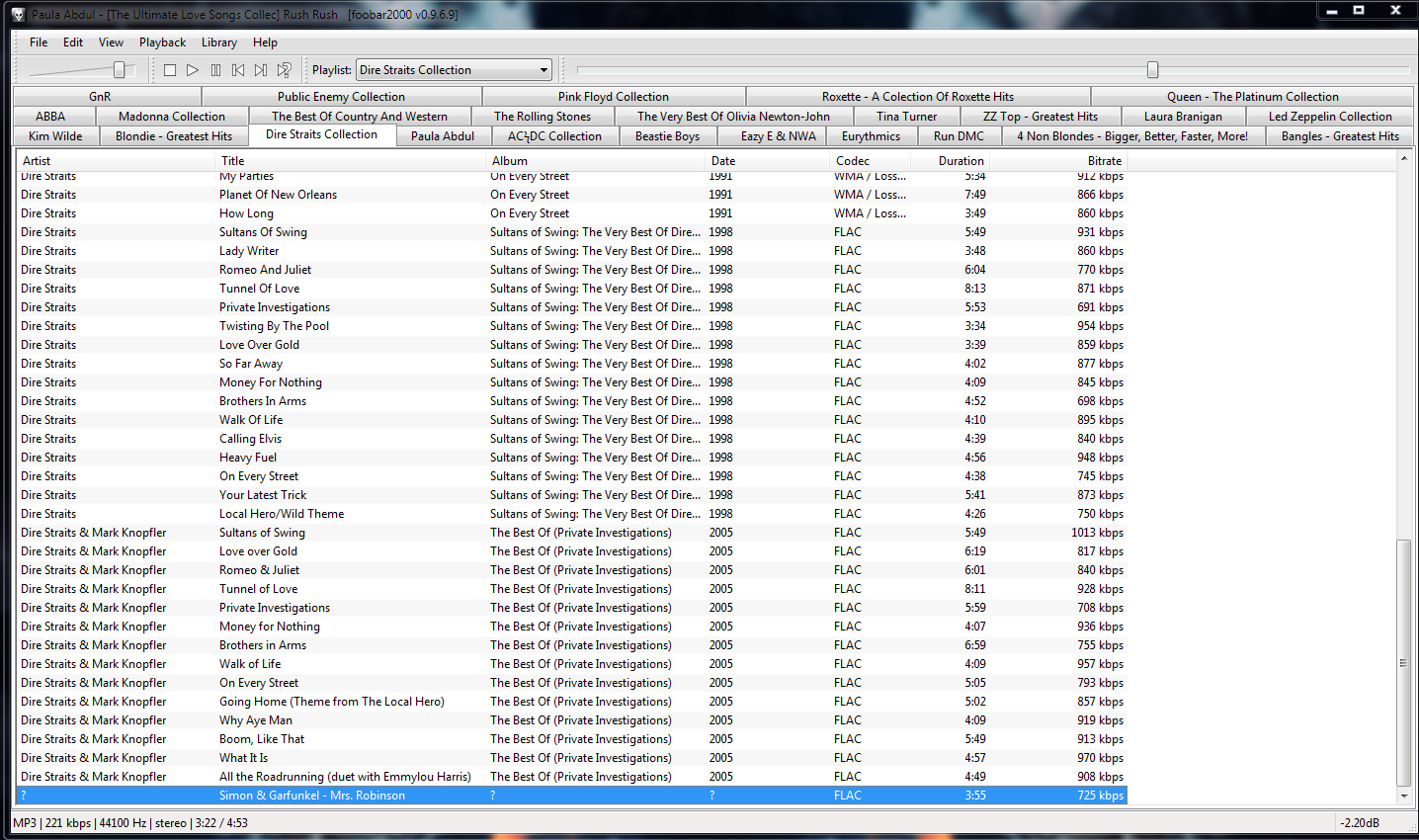
Task: Click the playlist scrollbar down arrow
Action: coord(1404,796)
